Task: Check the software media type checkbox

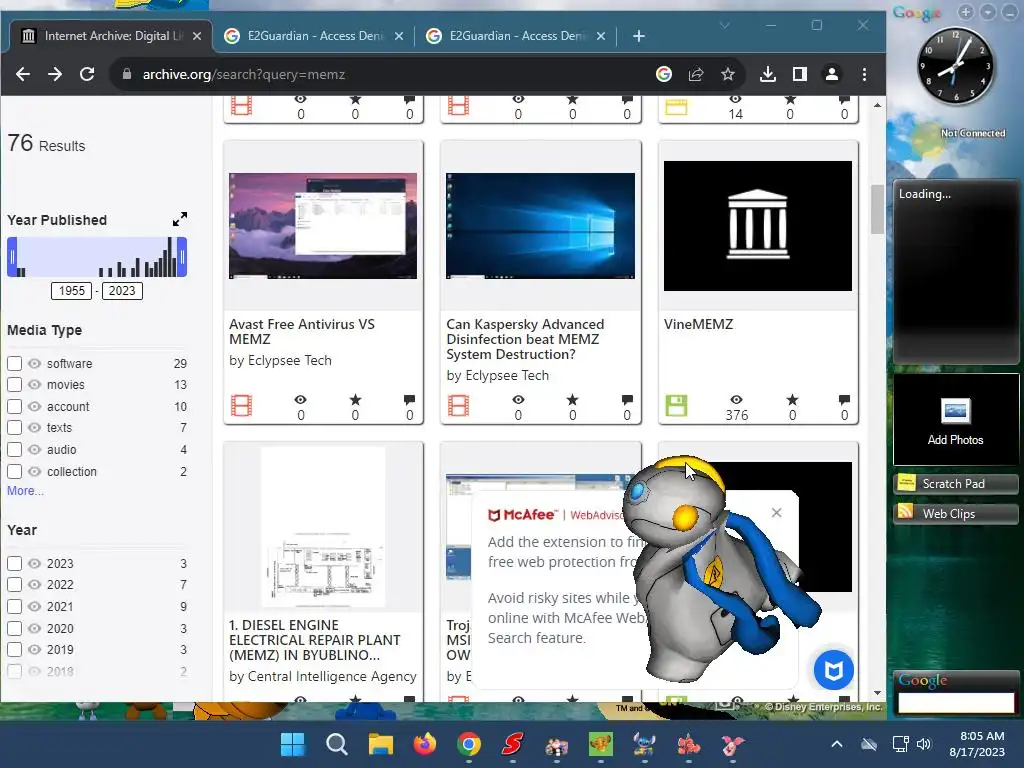Action: (x=14, y=363)
